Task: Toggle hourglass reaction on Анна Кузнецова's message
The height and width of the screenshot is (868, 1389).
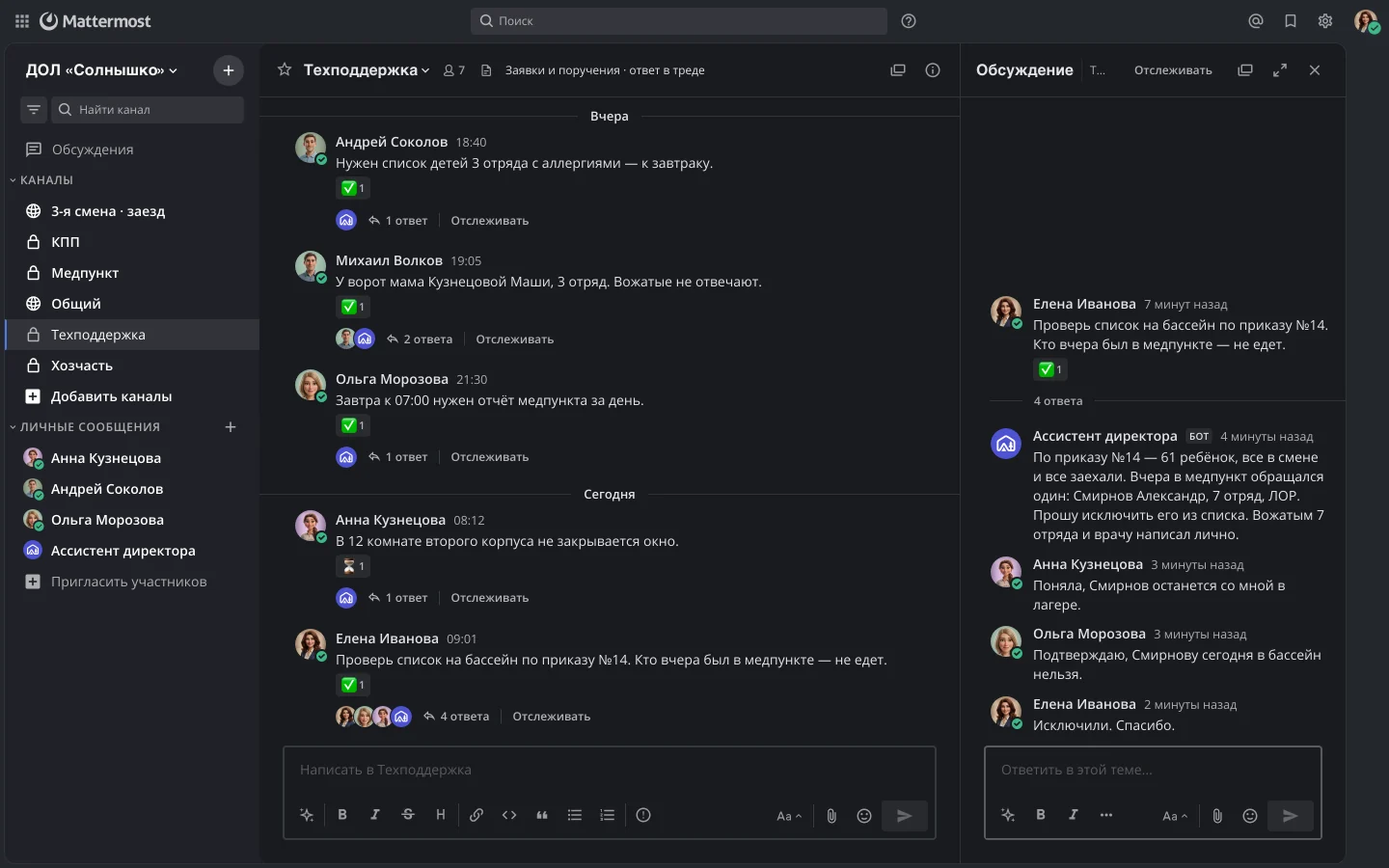Action: click(352, 566)
